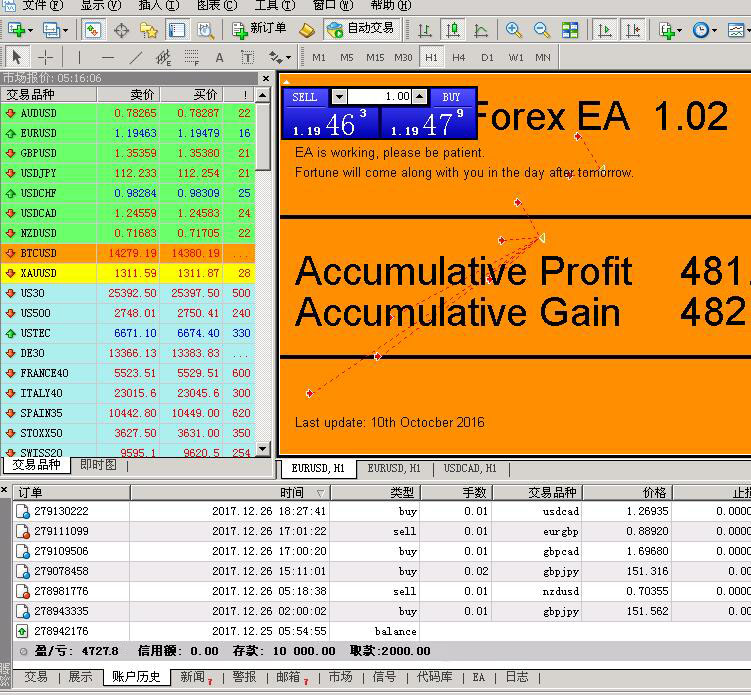Select the BTCUSD row in Market Watch
Image resolution: width=751 pixels, height=695 pixels.
click(x=128, y=253)
